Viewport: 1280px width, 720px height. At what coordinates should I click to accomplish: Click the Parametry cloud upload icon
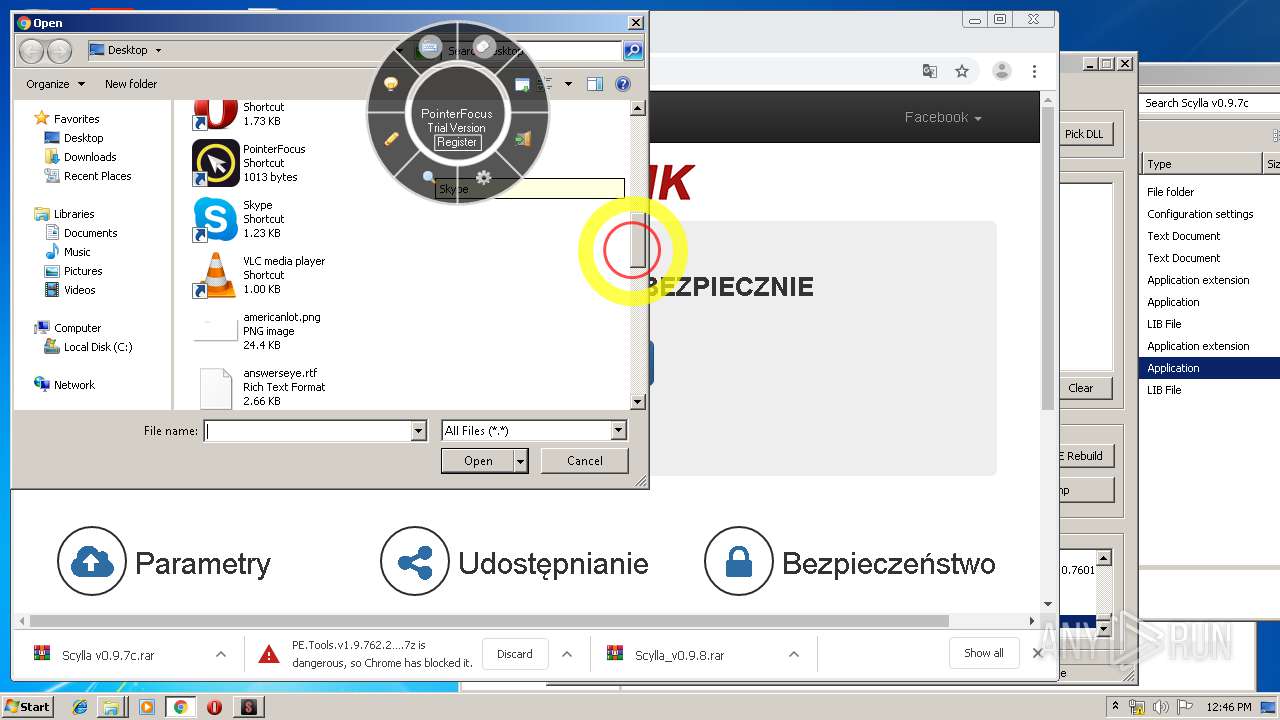tap(92, 561)
